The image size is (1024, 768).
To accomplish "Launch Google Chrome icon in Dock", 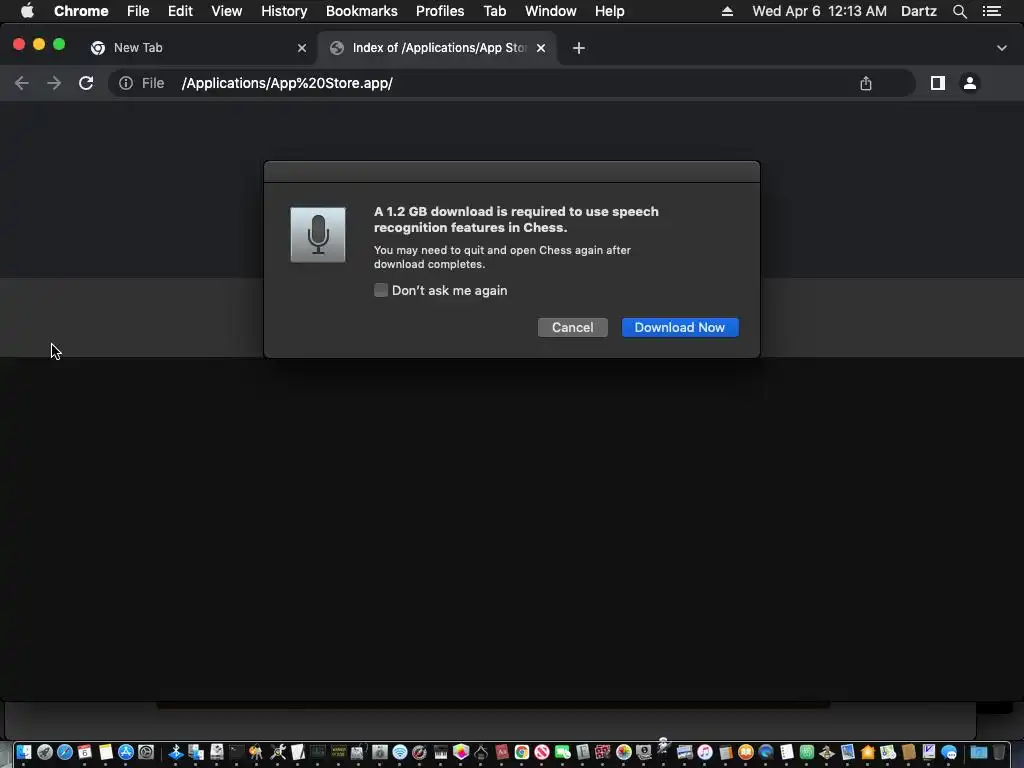I will 522,752.
